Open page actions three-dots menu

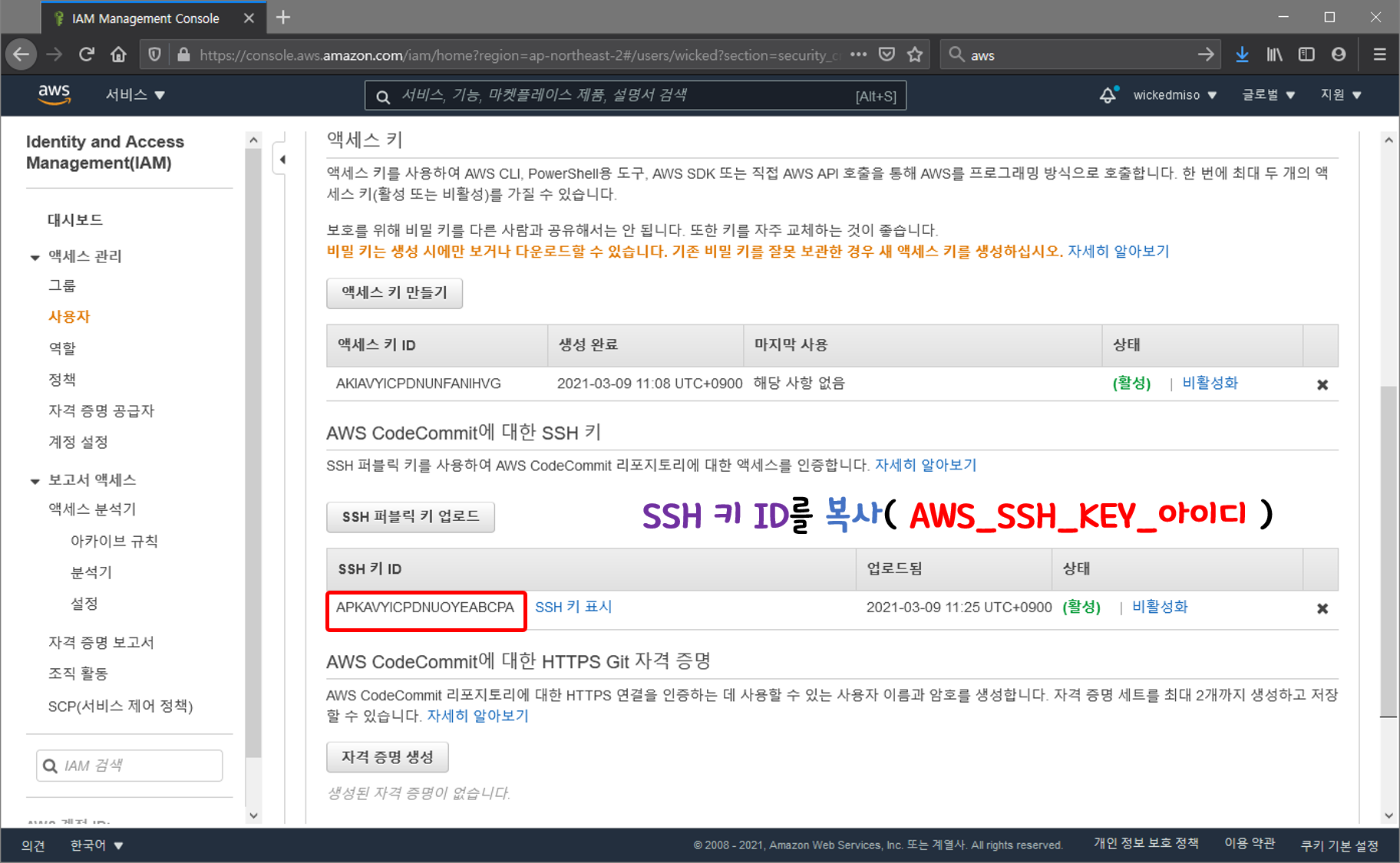tap(858, 54)
